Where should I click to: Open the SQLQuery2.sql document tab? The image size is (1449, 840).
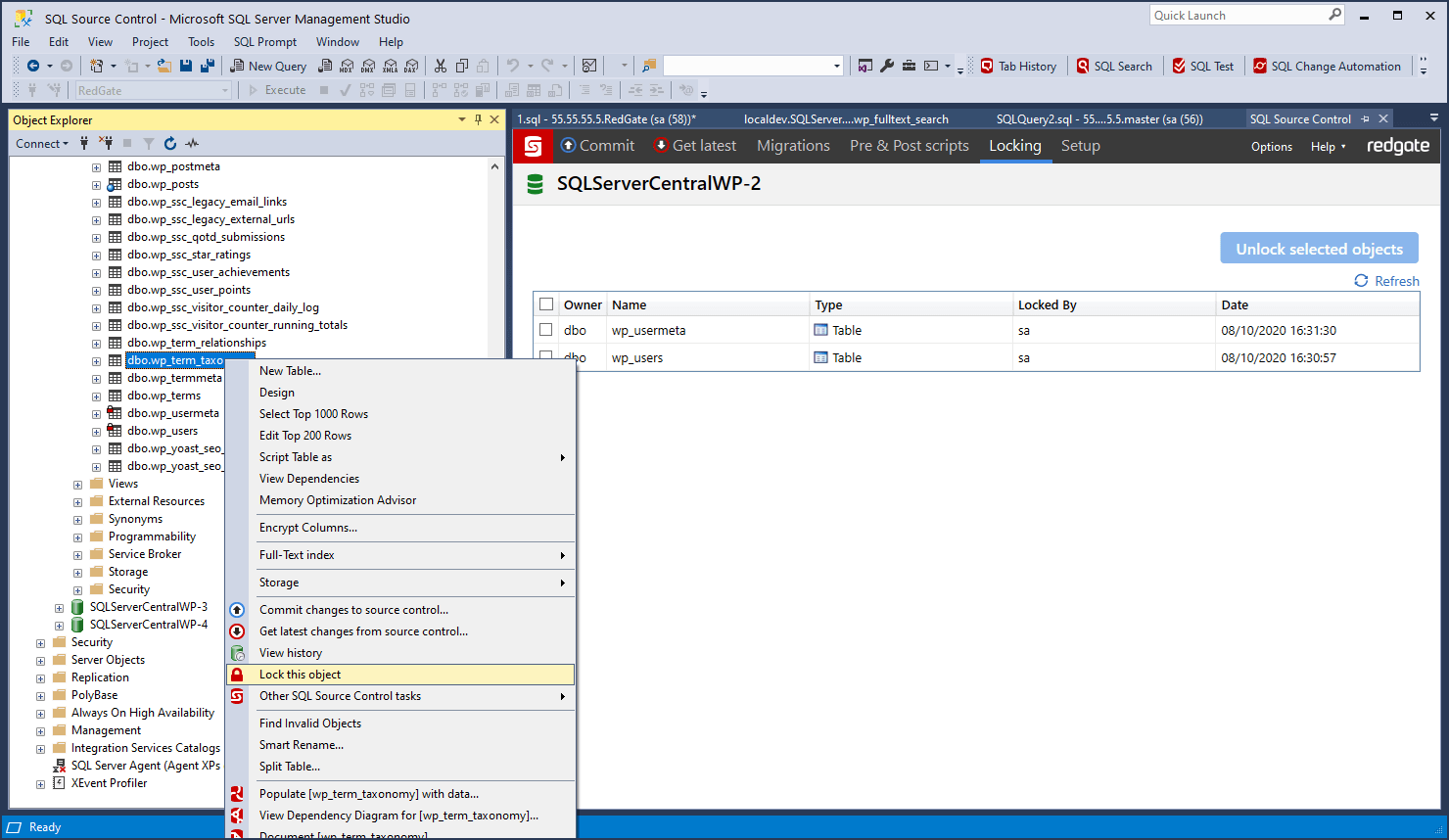(x=1099, y=119)
